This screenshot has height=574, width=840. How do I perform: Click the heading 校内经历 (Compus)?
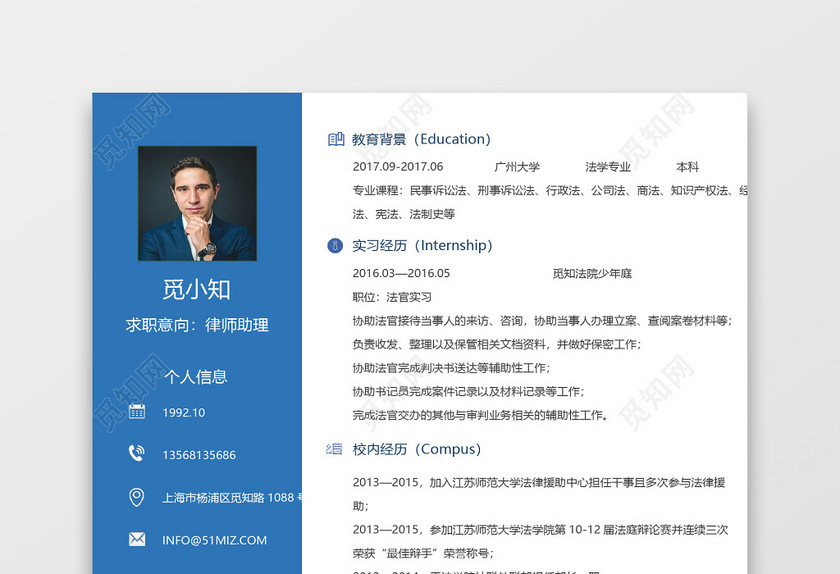[416, 449]
